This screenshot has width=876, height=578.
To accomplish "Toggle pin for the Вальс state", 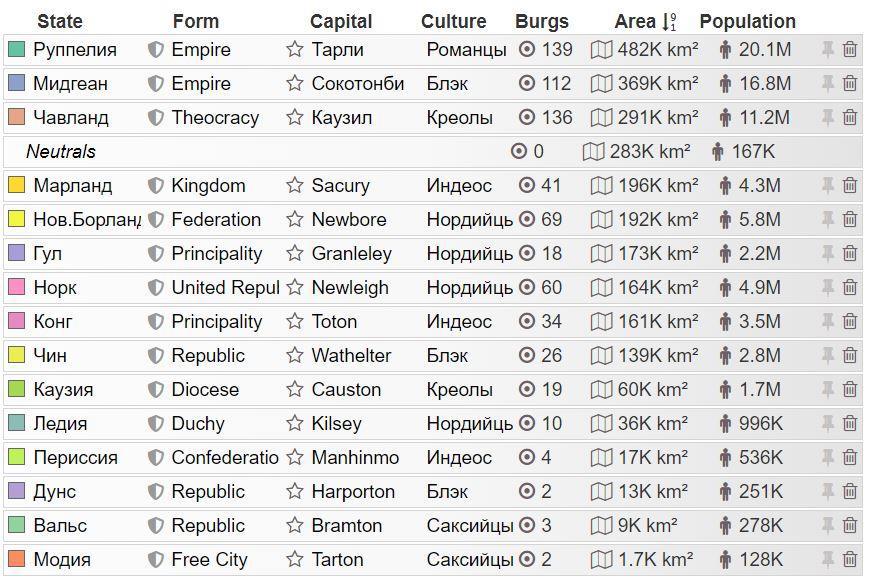I will point(827,525).
